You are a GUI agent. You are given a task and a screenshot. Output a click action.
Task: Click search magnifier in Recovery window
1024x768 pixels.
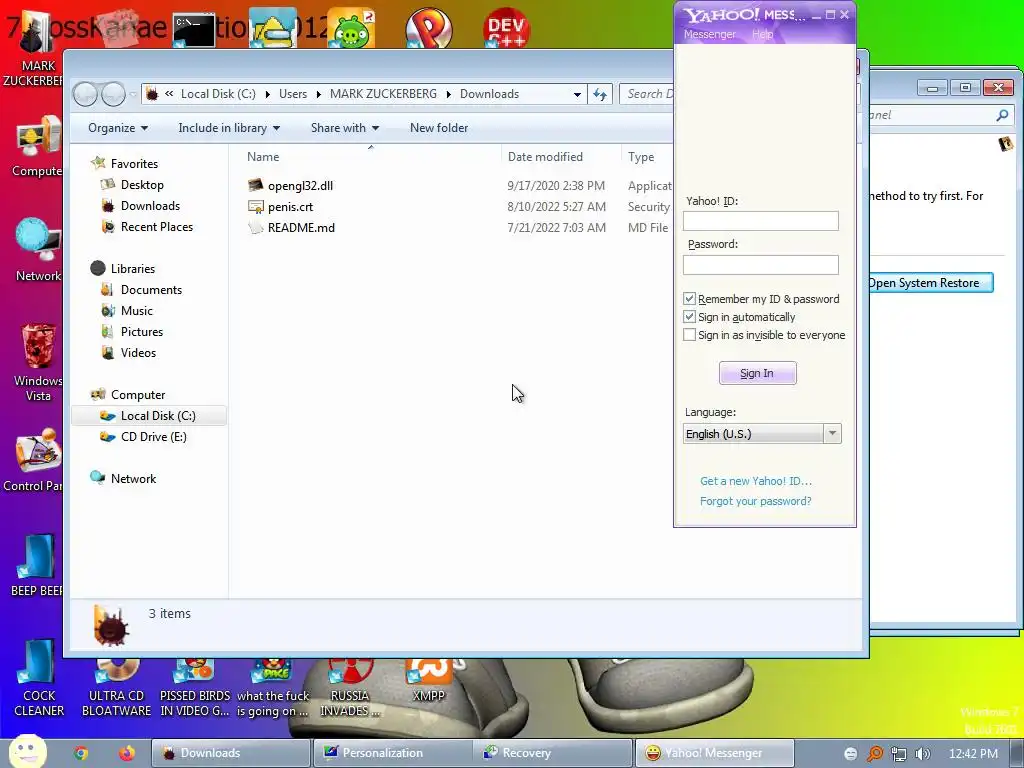pyautogui.click(x=1002, y=115)
